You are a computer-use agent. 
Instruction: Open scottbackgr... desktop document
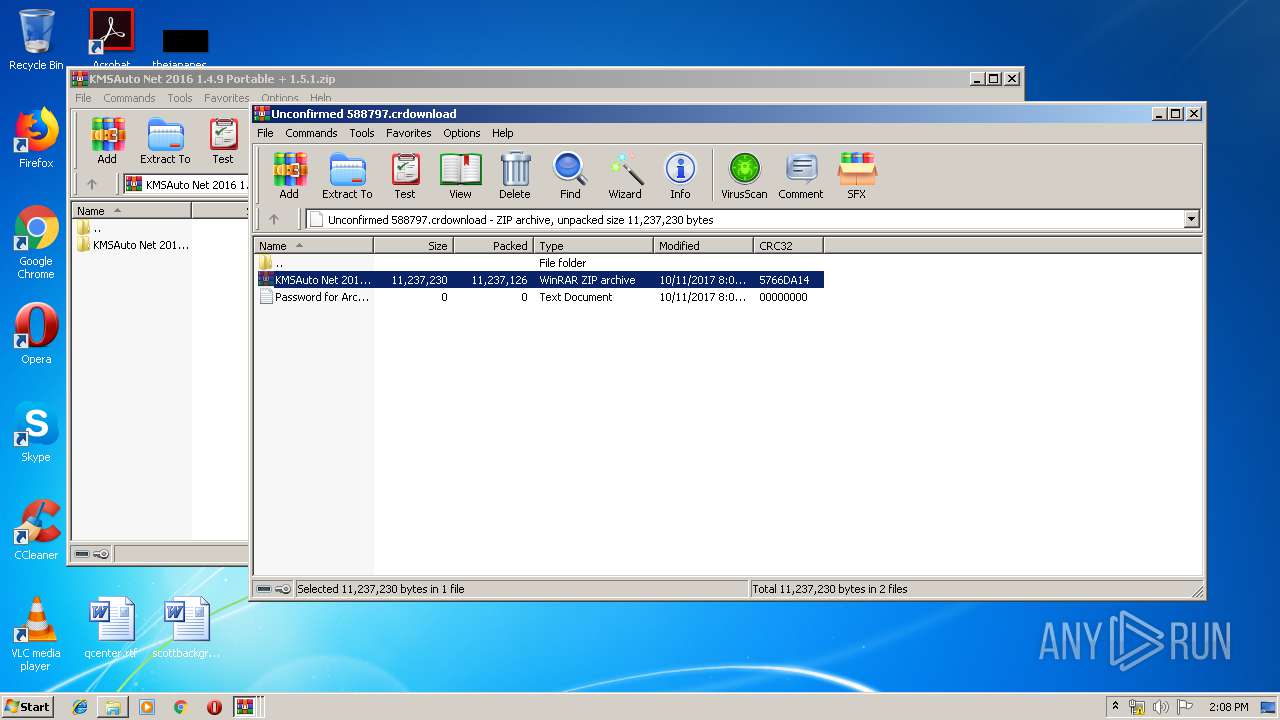(x=186, y=628)
